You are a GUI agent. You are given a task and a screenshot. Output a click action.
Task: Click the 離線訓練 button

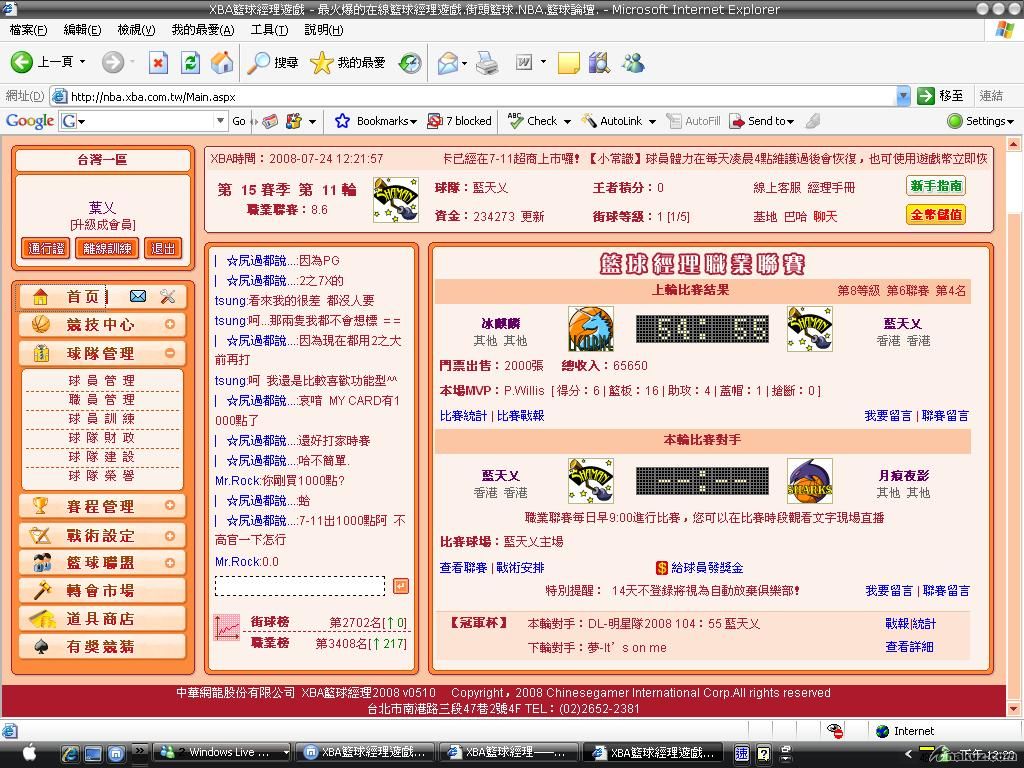107,248
